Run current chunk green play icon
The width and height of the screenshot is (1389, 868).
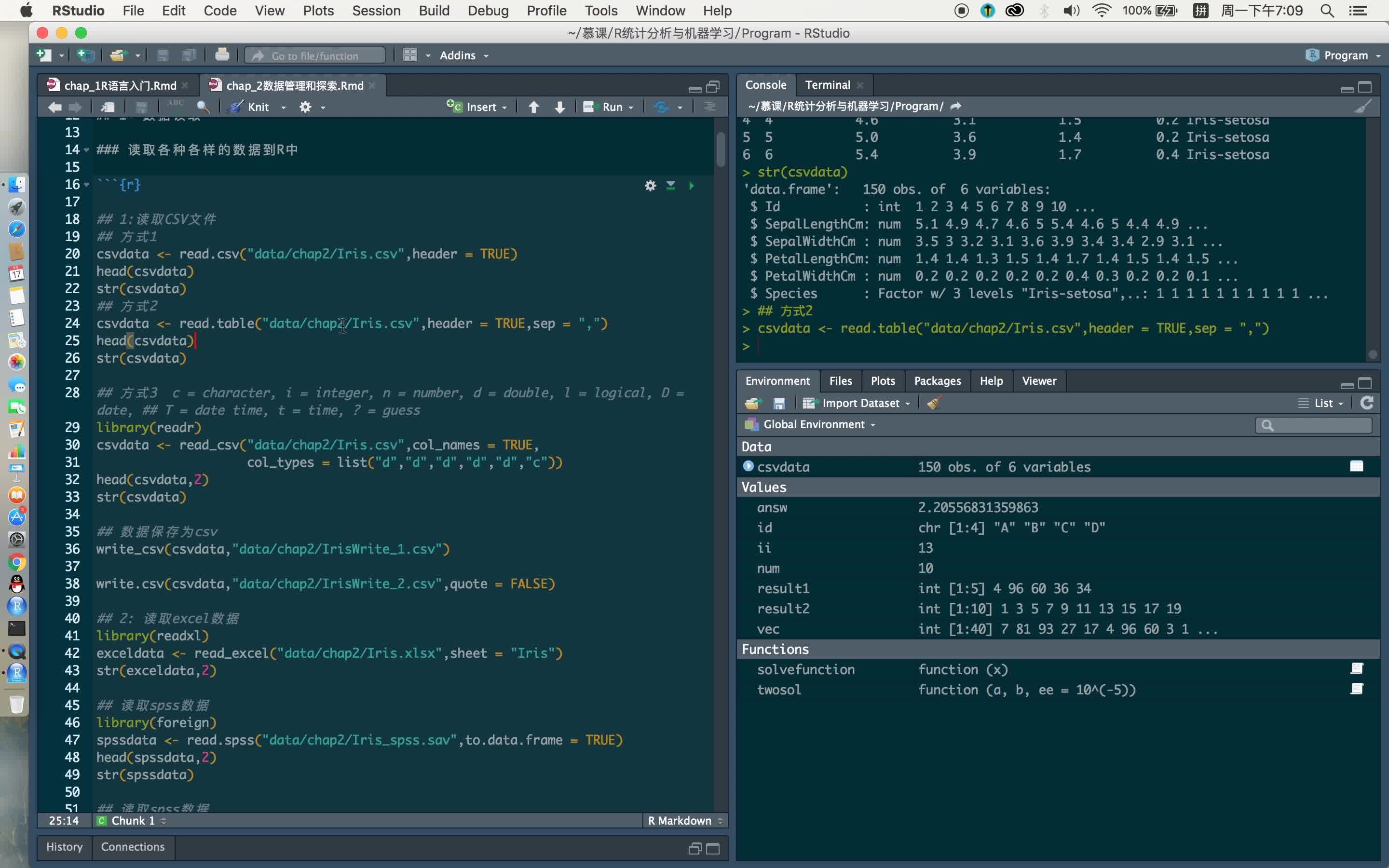[692, 186]
